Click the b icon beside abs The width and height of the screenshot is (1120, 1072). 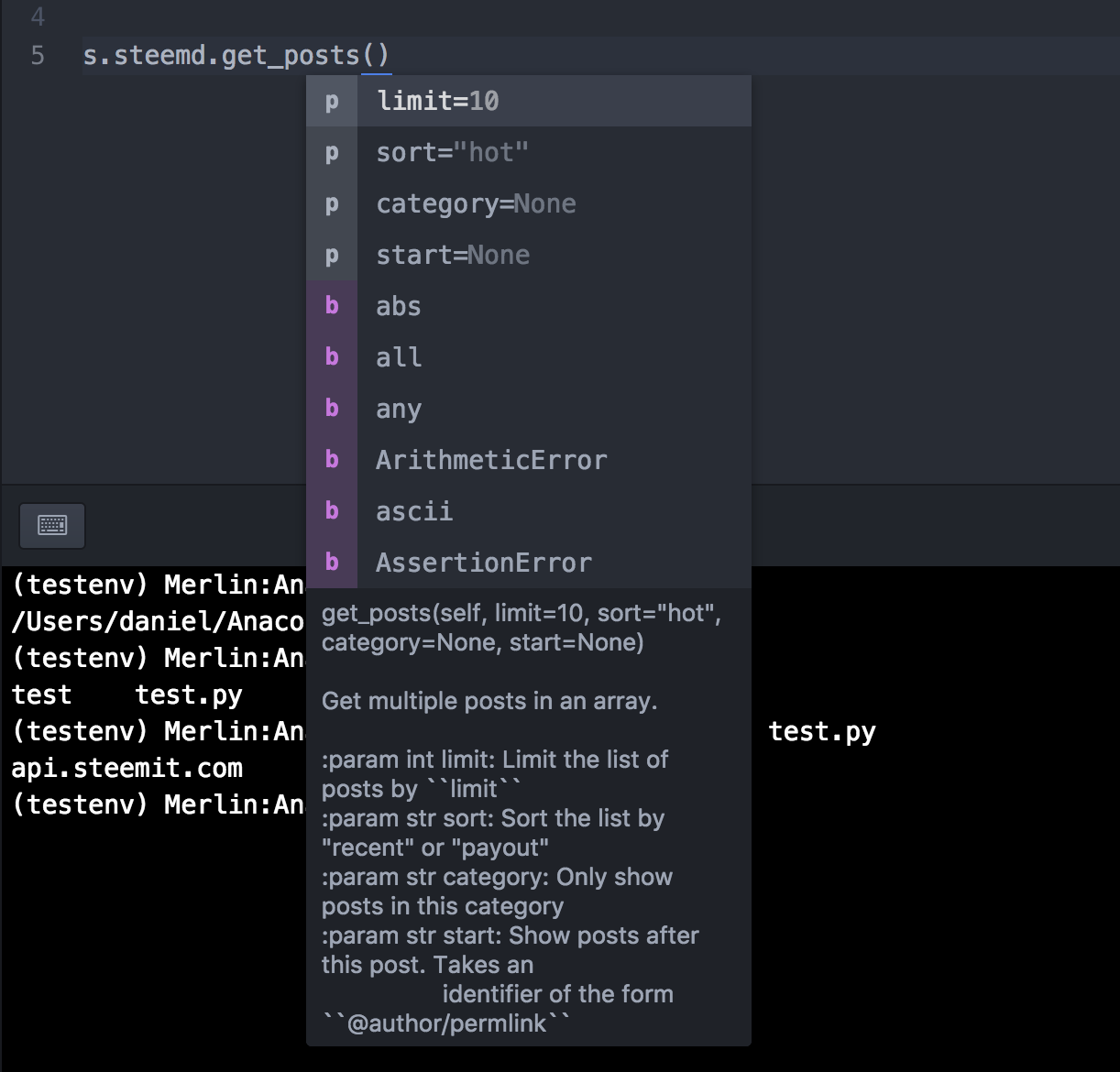click(x=332, y=306)
